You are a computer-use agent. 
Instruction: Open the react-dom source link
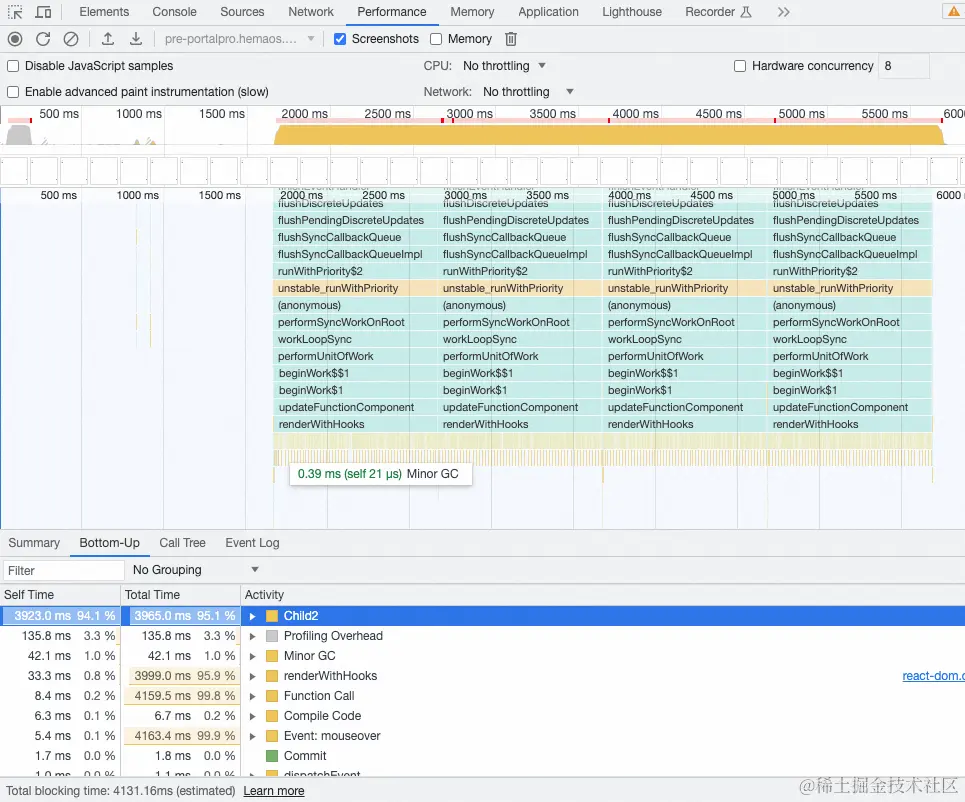point(933,676)
